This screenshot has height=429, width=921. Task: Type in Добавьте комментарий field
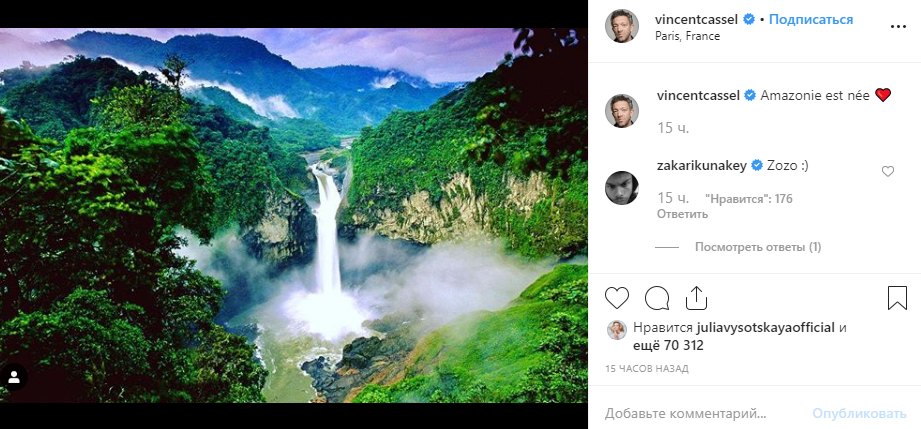(700, 412)
